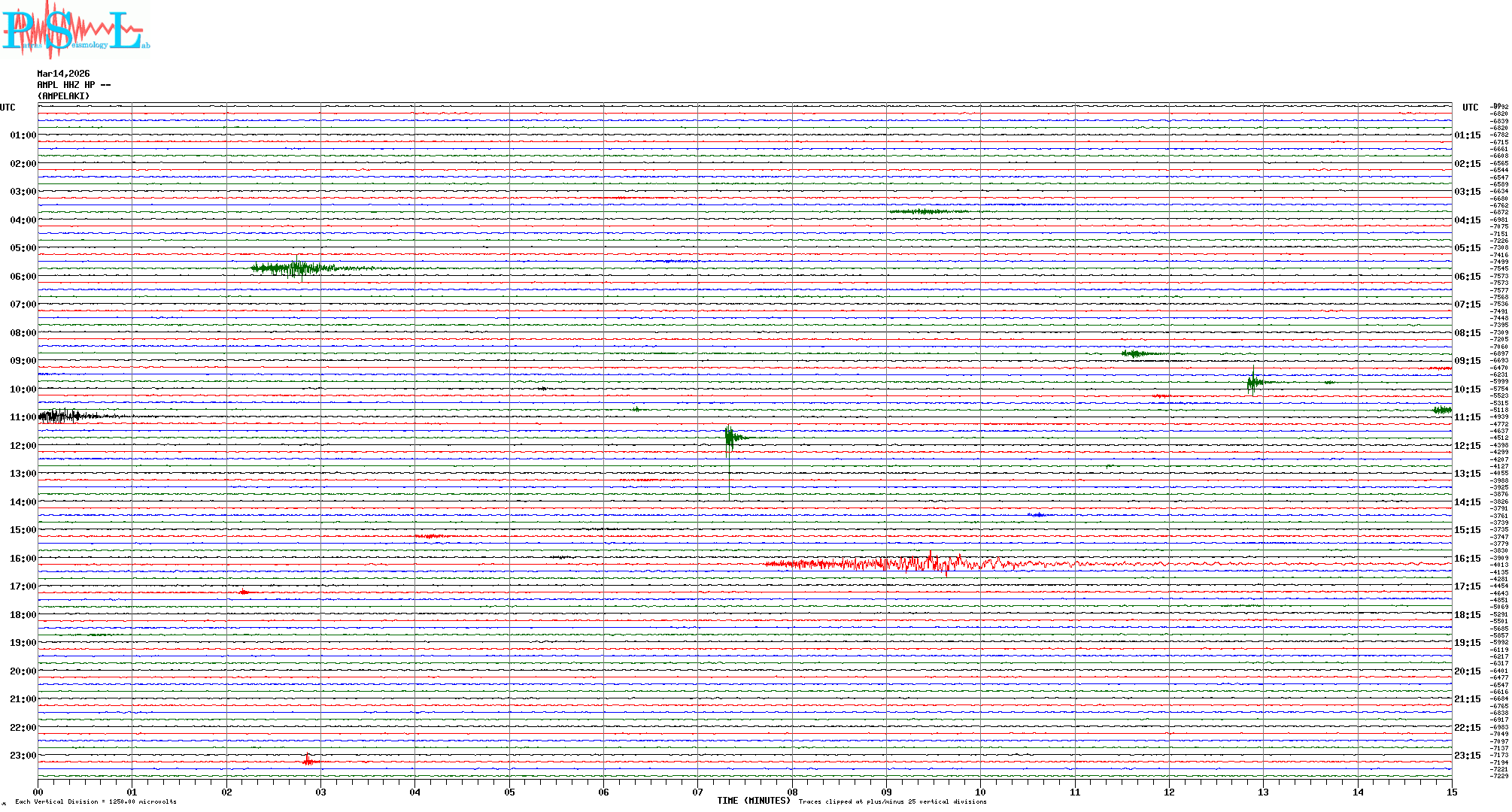Click the small red event on 23:15 trace
This screenshot has width=1512, height=812.
point(309,761)
